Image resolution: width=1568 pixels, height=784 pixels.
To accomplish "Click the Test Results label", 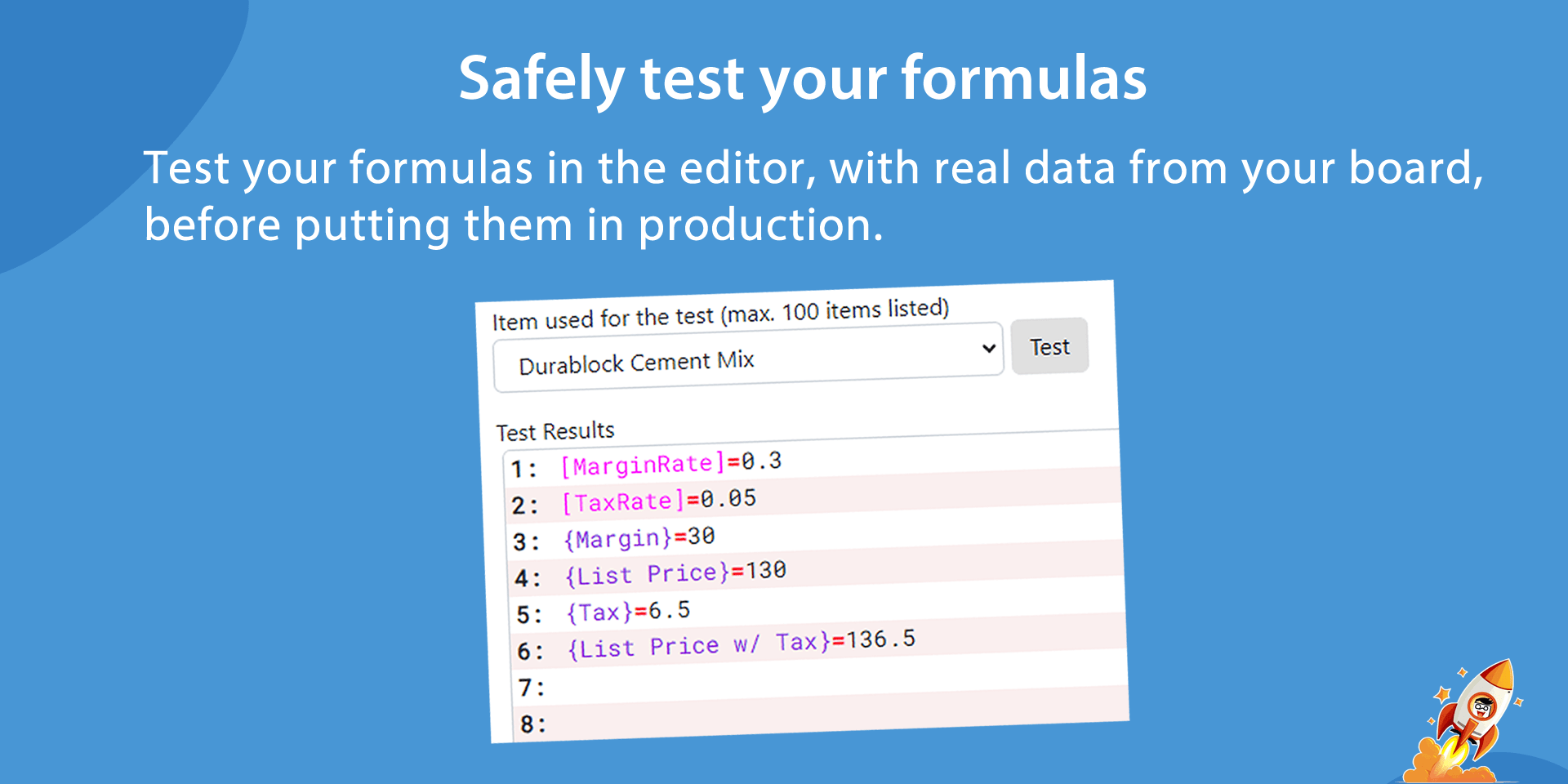I will pos(555,430).
